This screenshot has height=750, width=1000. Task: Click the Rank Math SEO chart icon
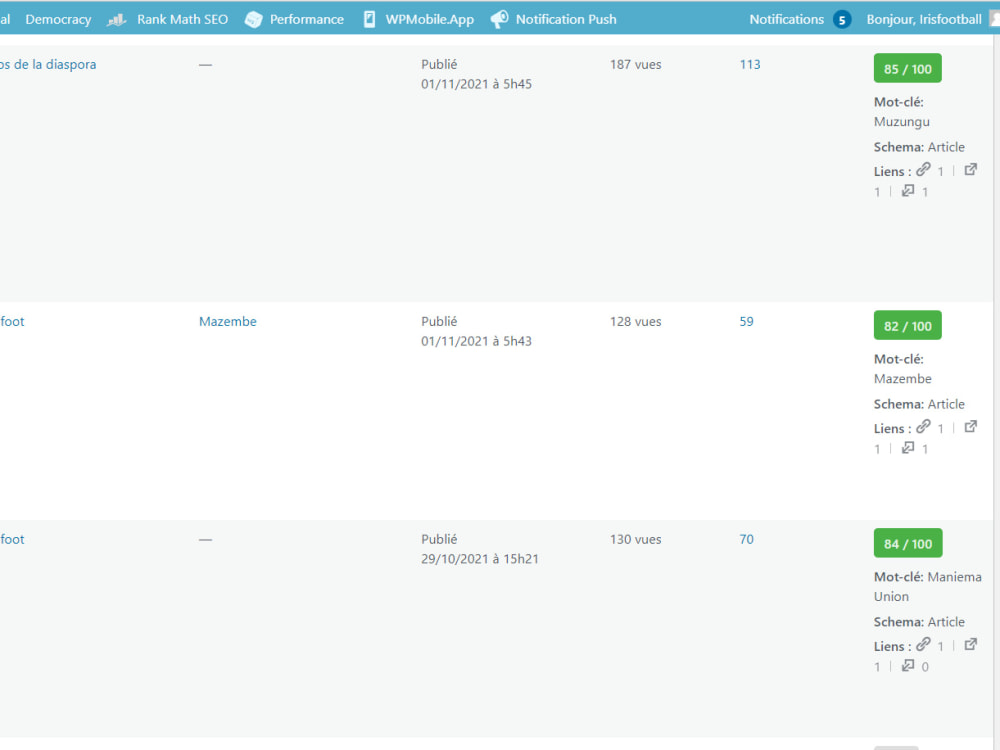(116, 20)
